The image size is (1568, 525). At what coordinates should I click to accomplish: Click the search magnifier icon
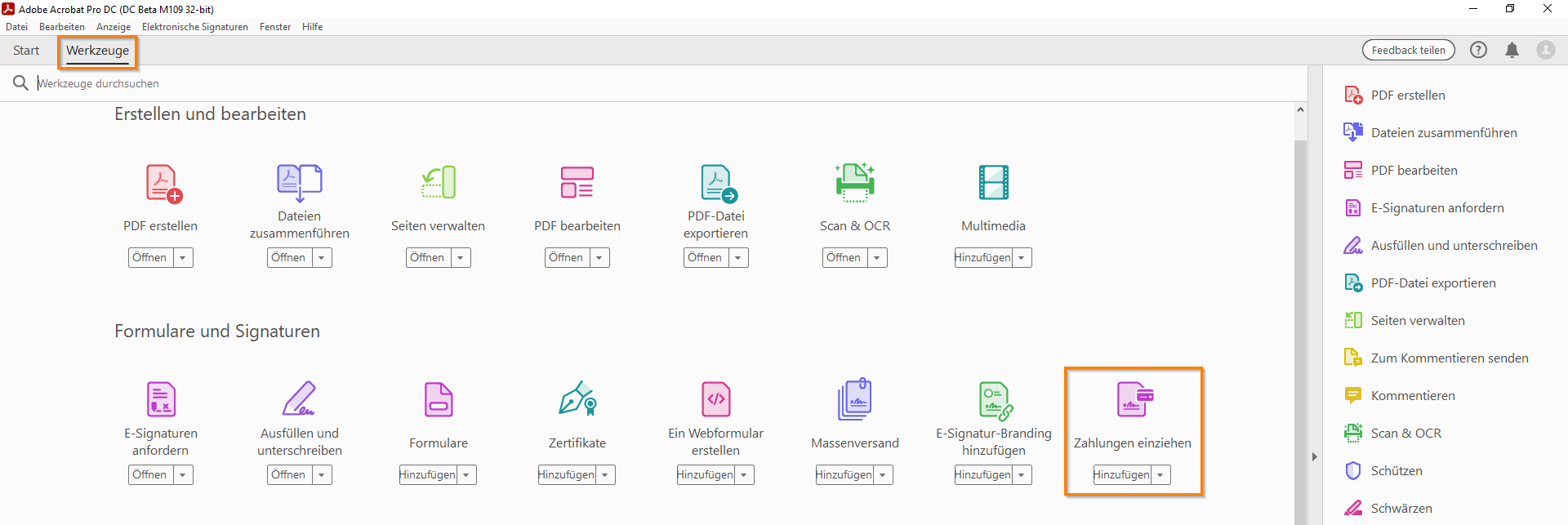click(x=20, y=82)
